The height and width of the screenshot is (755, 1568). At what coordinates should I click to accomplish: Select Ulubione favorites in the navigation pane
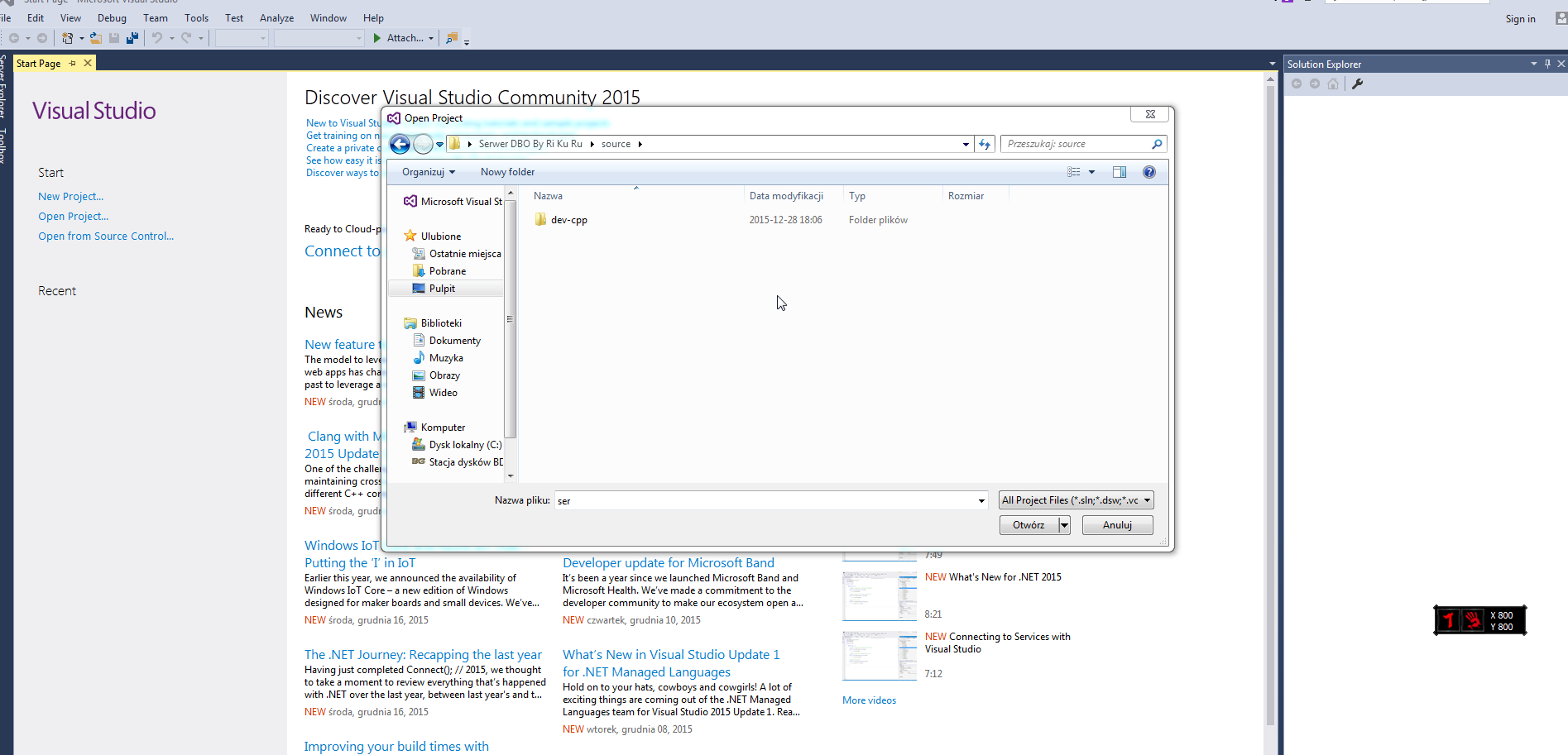tap(432, 237)
